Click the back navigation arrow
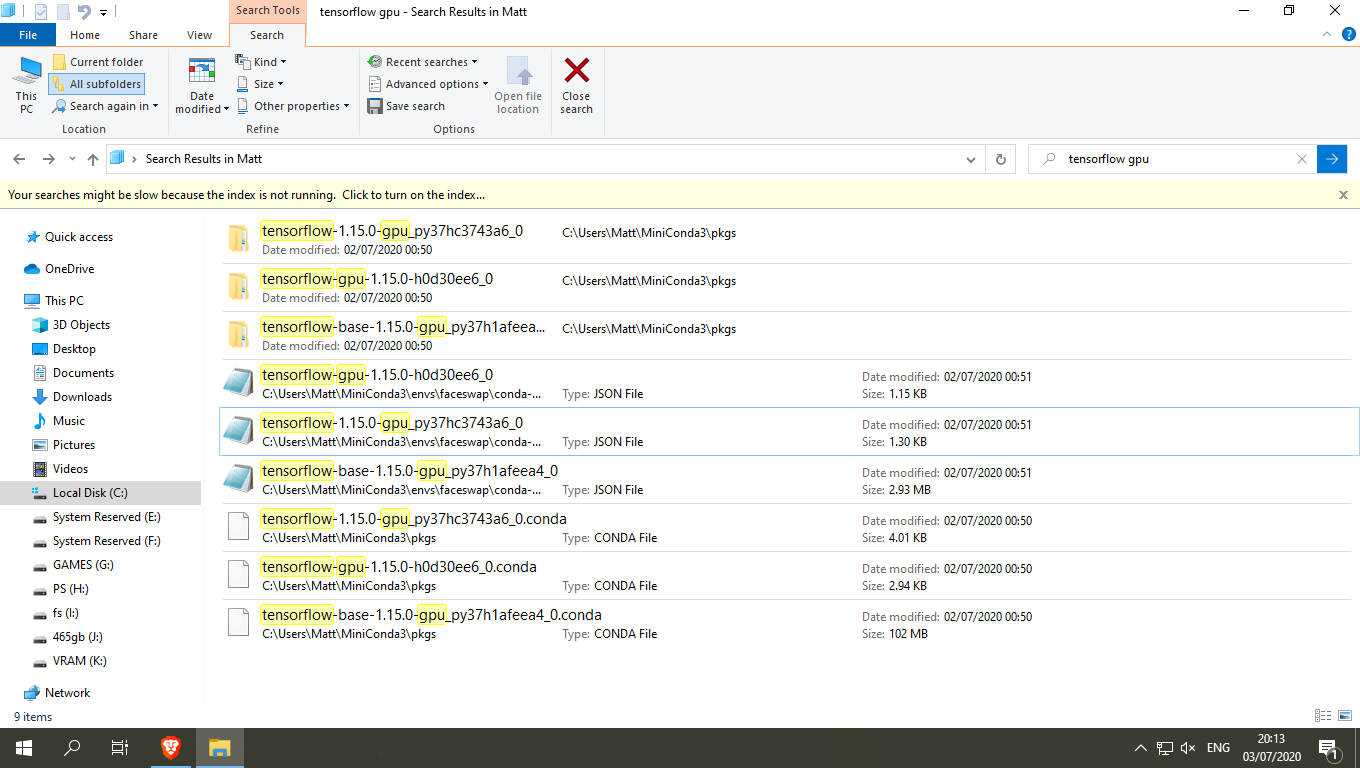 pos(19,159)
